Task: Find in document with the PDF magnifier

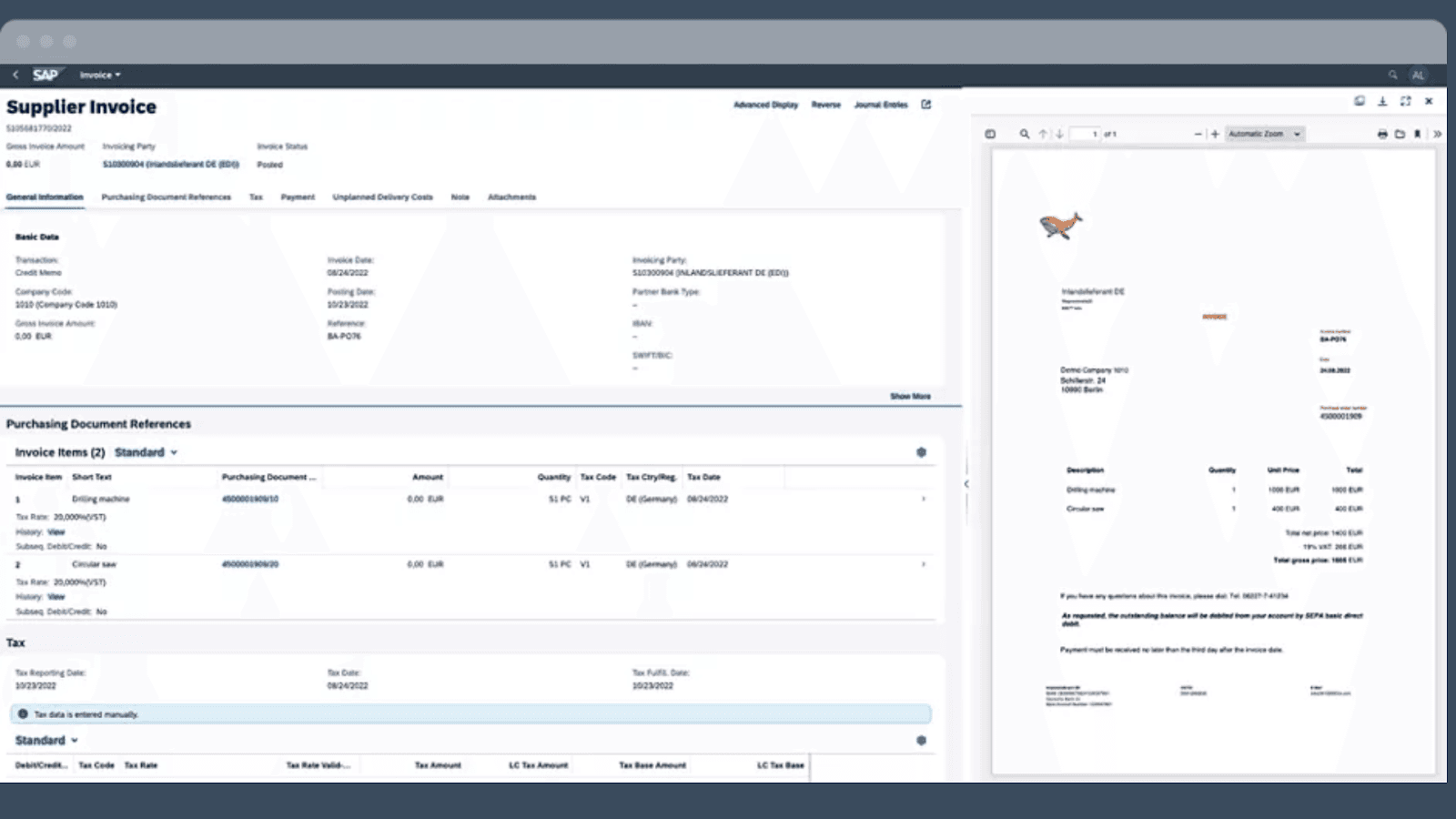Action: point(1025,134)
